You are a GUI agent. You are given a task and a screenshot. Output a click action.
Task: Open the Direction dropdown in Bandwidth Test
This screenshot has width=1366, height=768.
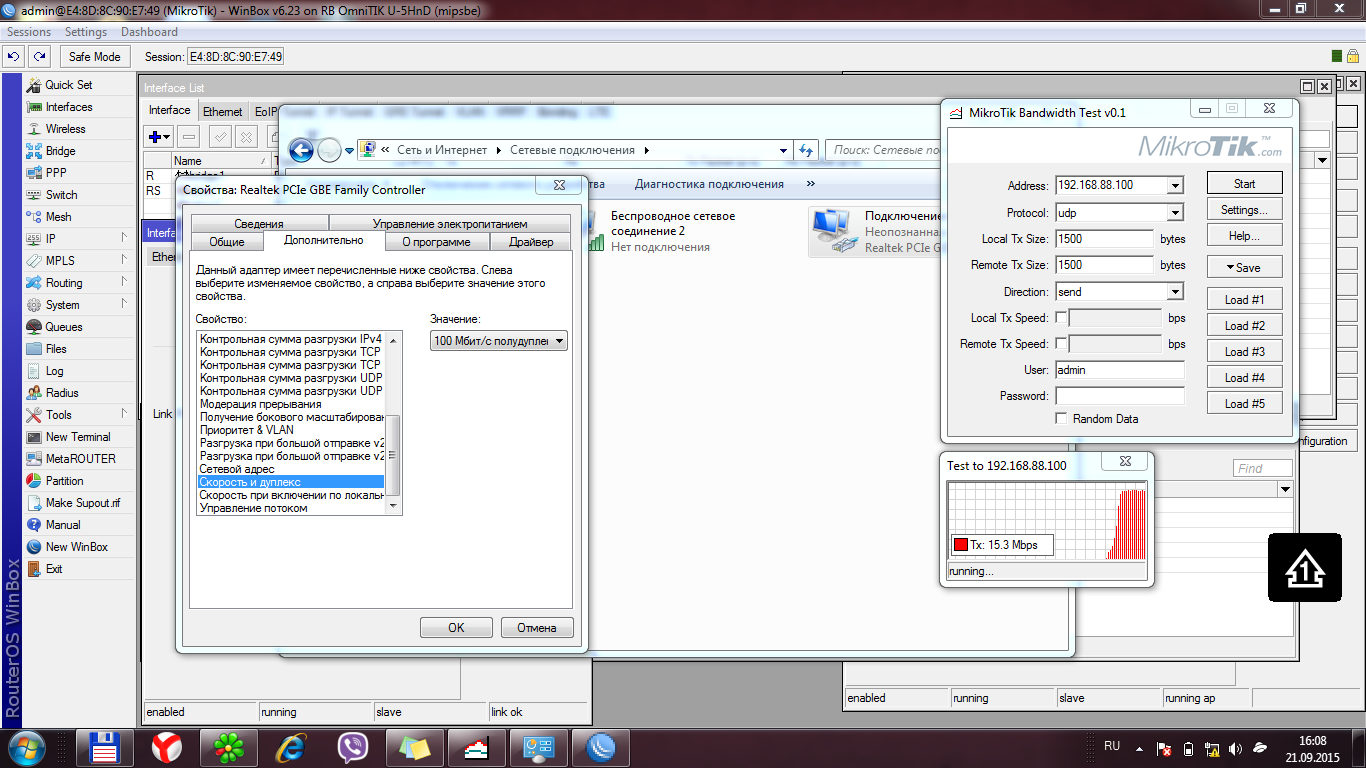(x=1175, y=292)
